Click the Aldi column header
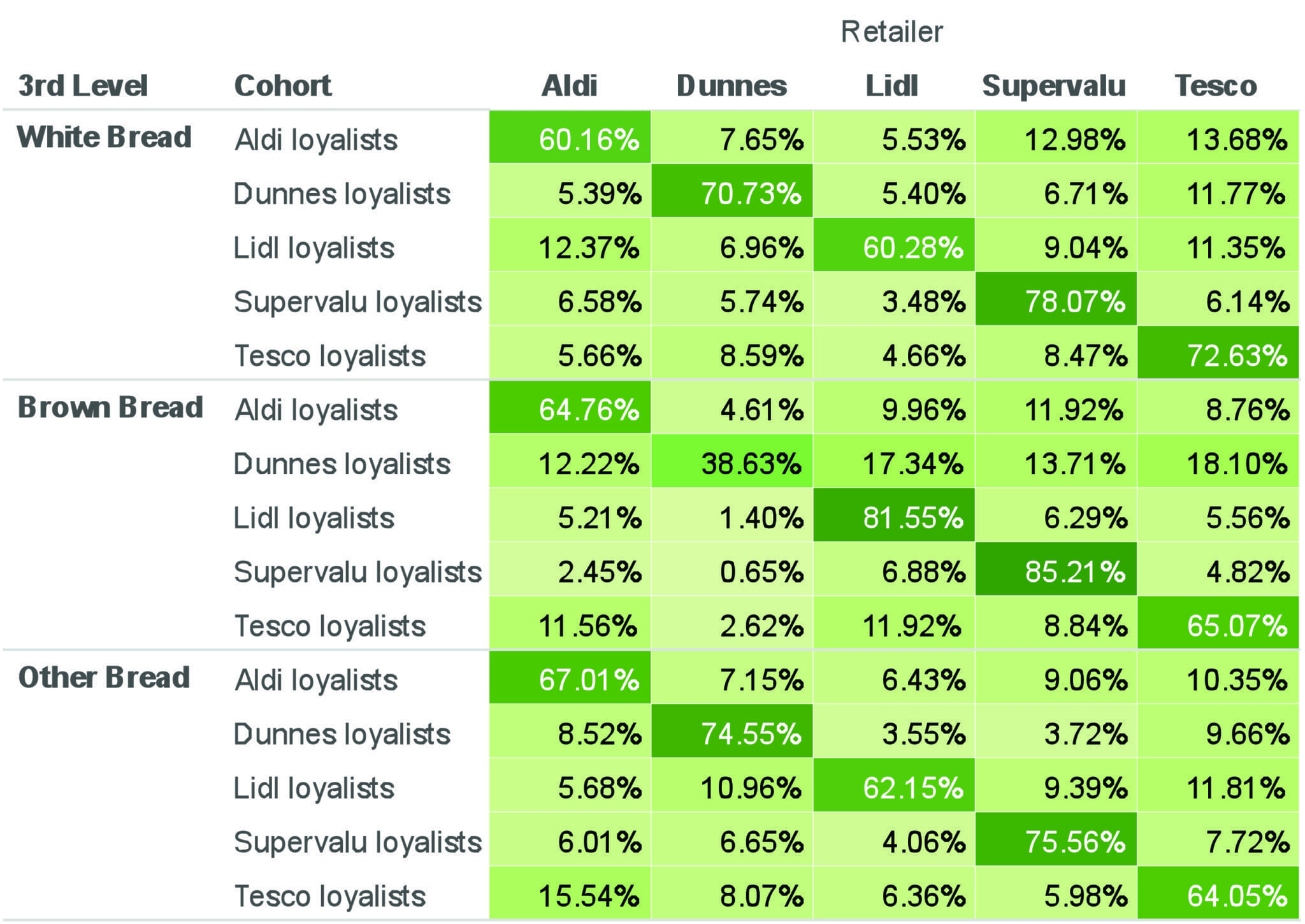1305x924 pixels. (x=569, y=86)
